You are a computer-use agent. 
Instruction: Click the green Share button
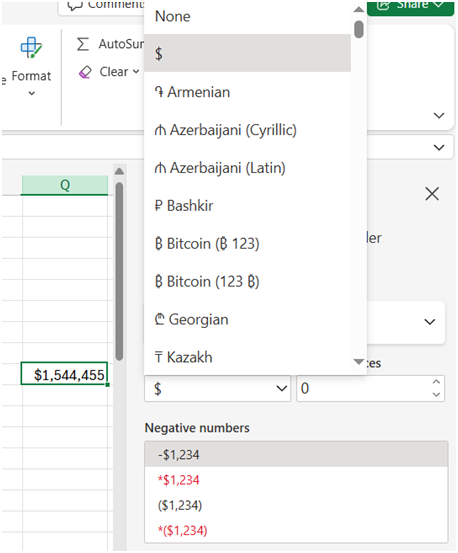(x=411, y=7)
